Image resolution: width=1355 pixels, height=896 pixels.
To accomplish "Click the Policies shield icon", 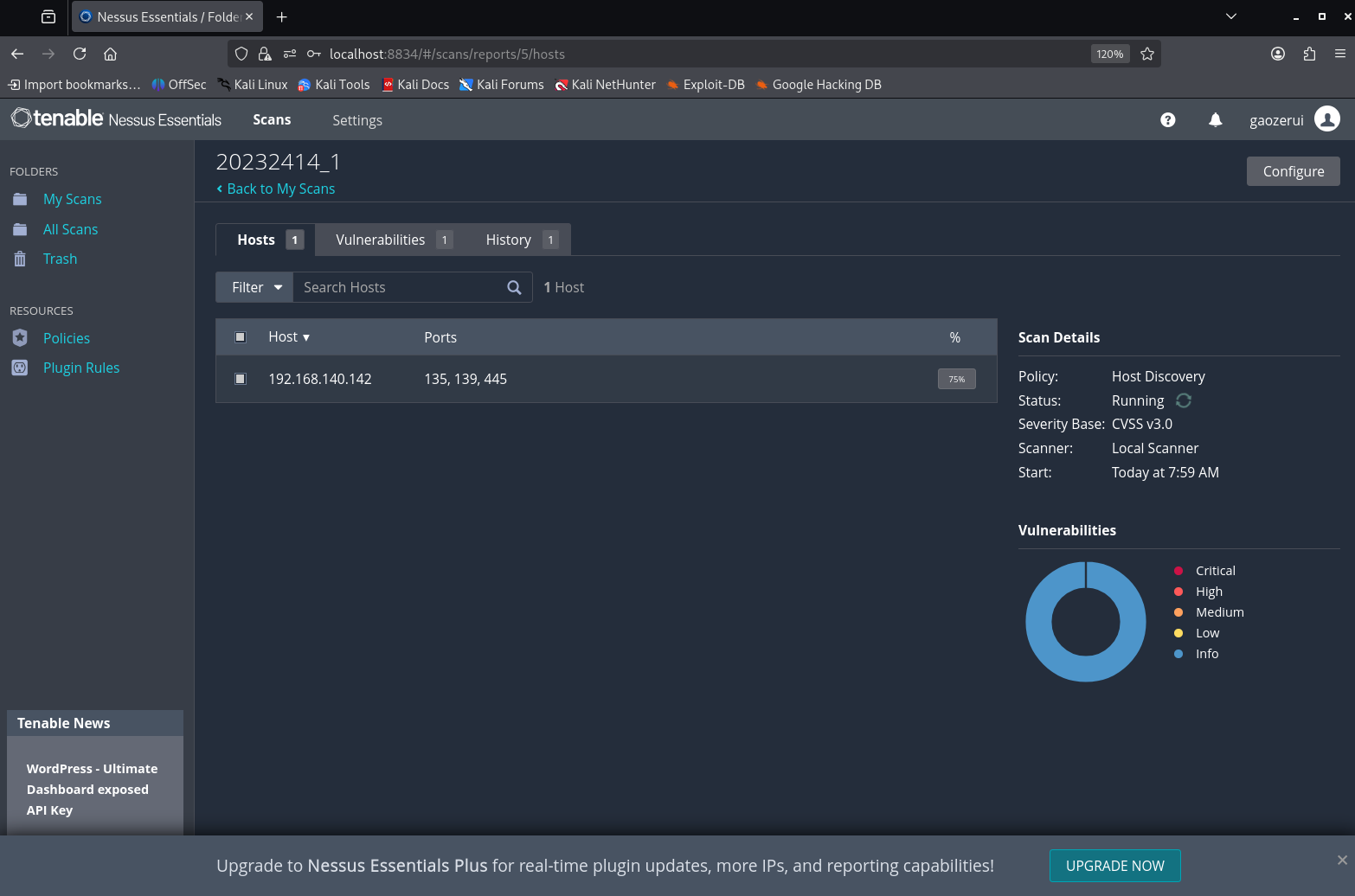I will point(20,338).
